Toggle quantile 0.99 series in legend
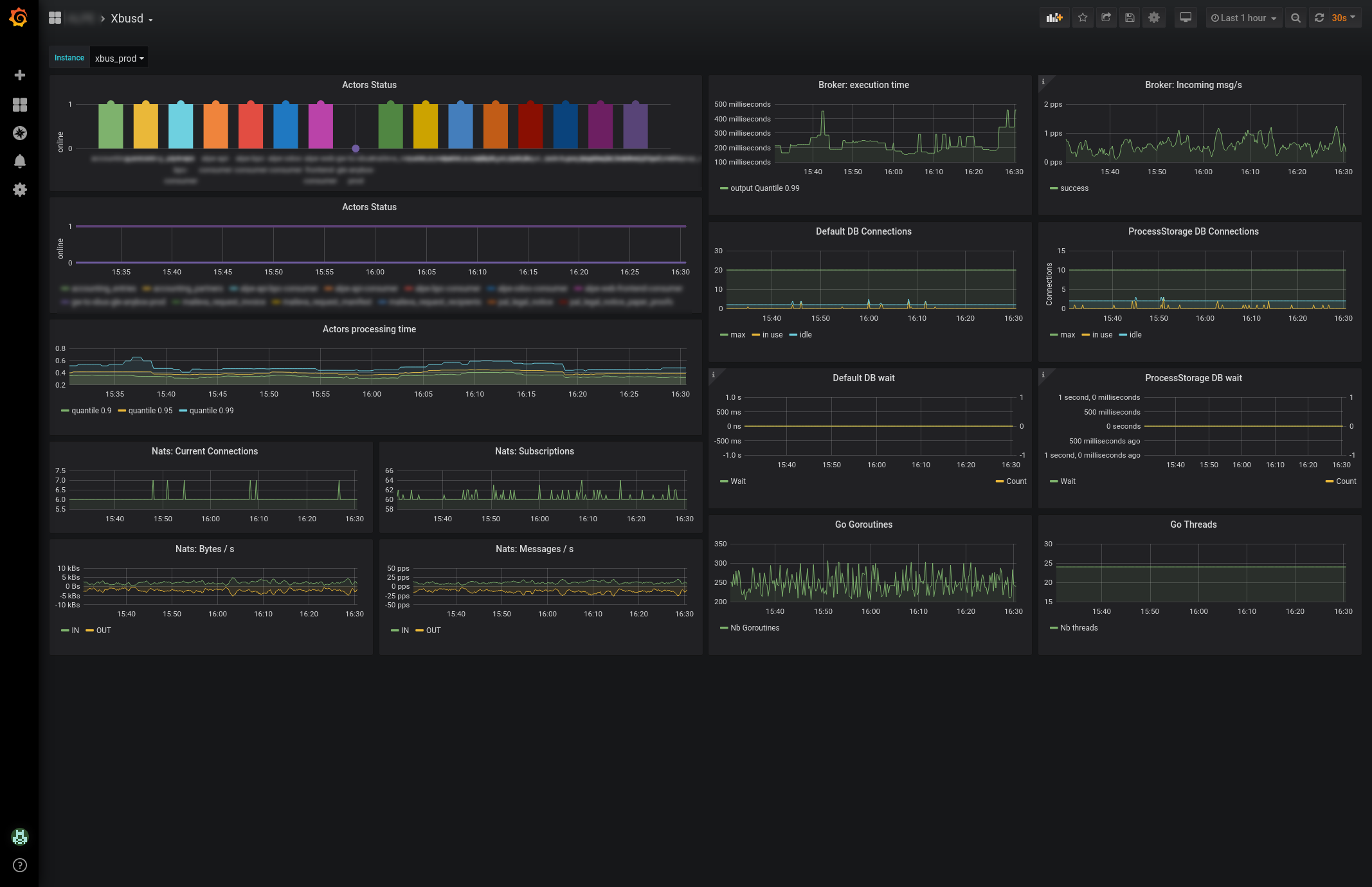Viewport: 1372px width, 887px height. pos(211,411)
